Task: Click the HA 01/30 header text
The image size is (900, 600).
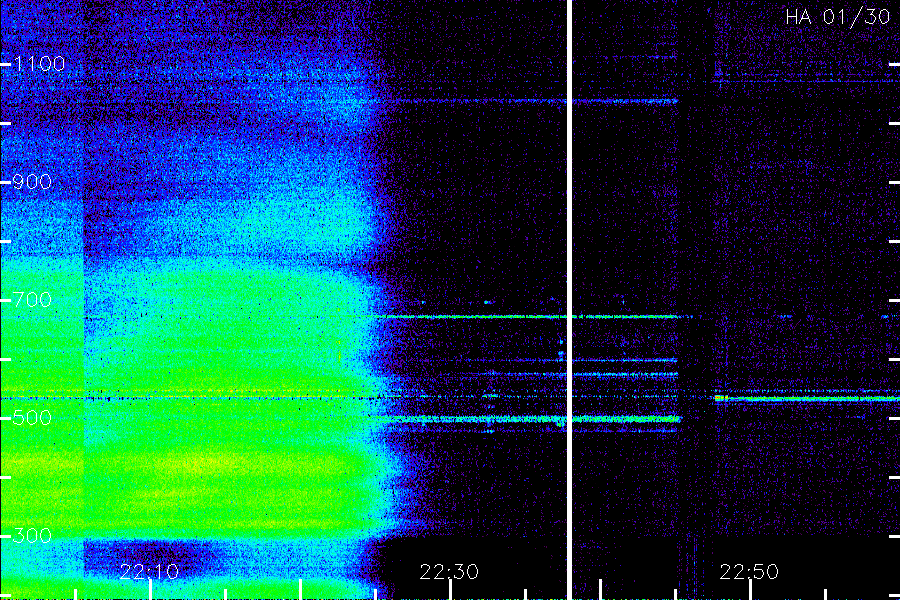Action: pyautogui.click(x=837, y=17)
